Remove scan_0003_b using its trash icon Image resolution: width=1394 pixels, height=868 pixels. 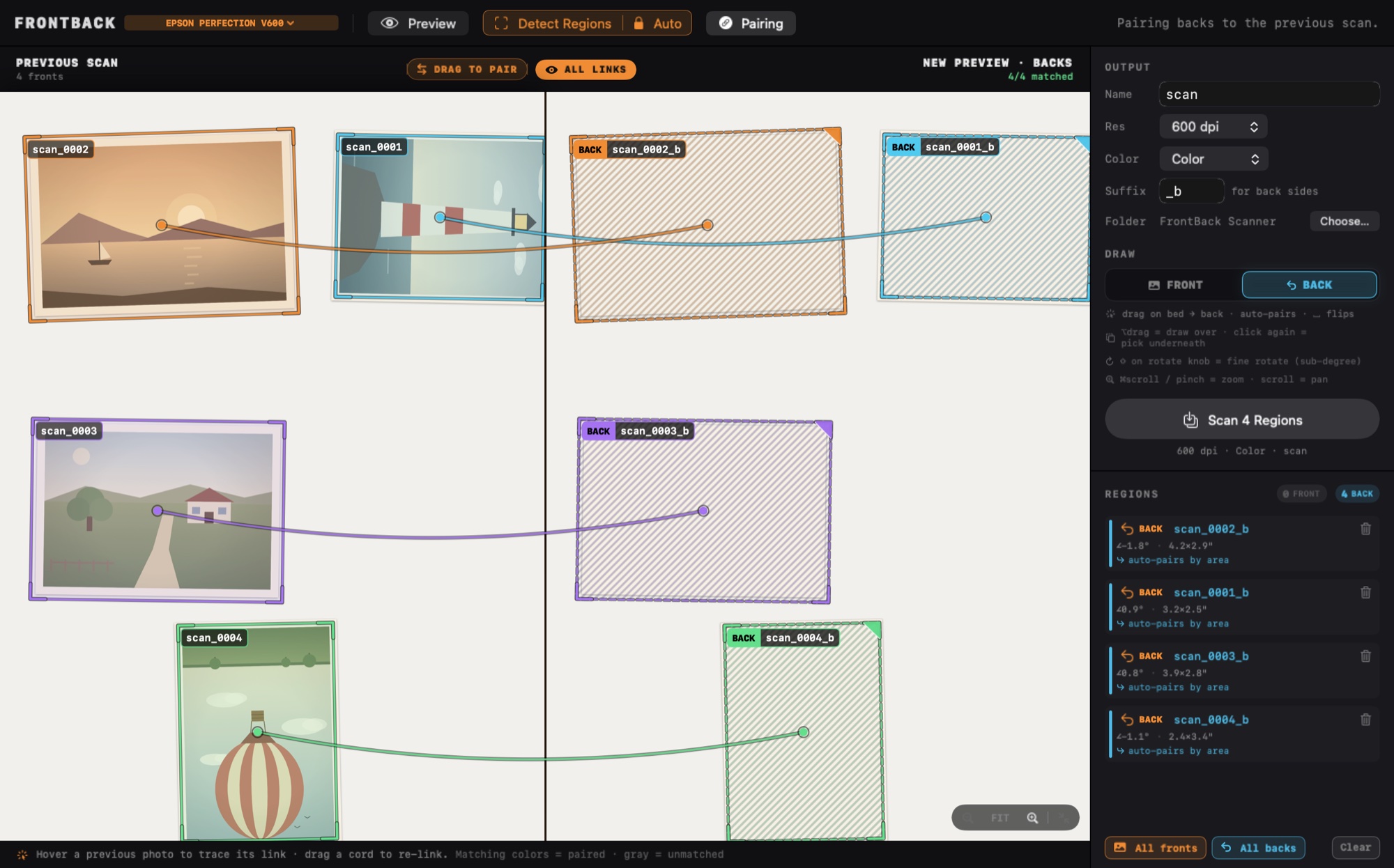pyautogui.click(x=1365, y=656)
